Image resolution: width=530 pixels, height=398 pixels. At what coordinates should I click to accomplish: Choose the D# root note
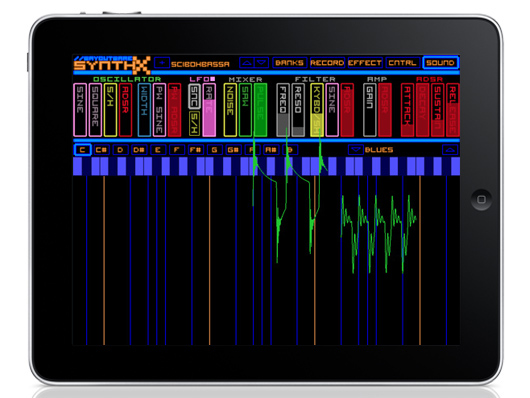(x=139, y=149)
